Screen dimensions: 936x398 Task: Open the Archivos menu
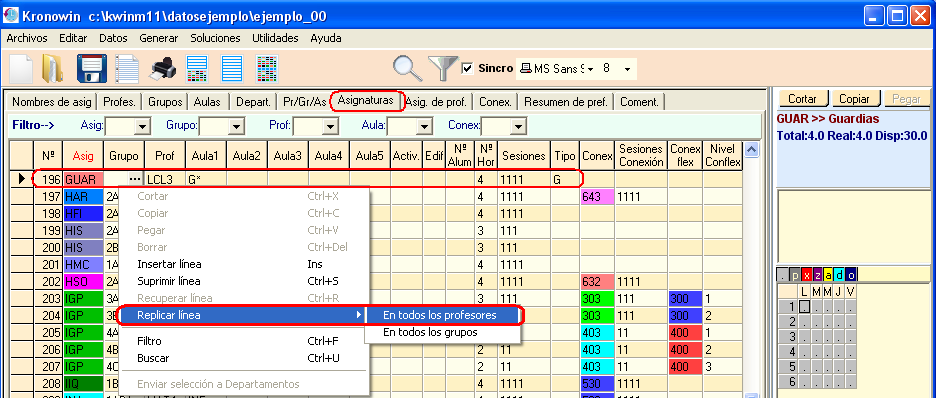click(27, 38)
